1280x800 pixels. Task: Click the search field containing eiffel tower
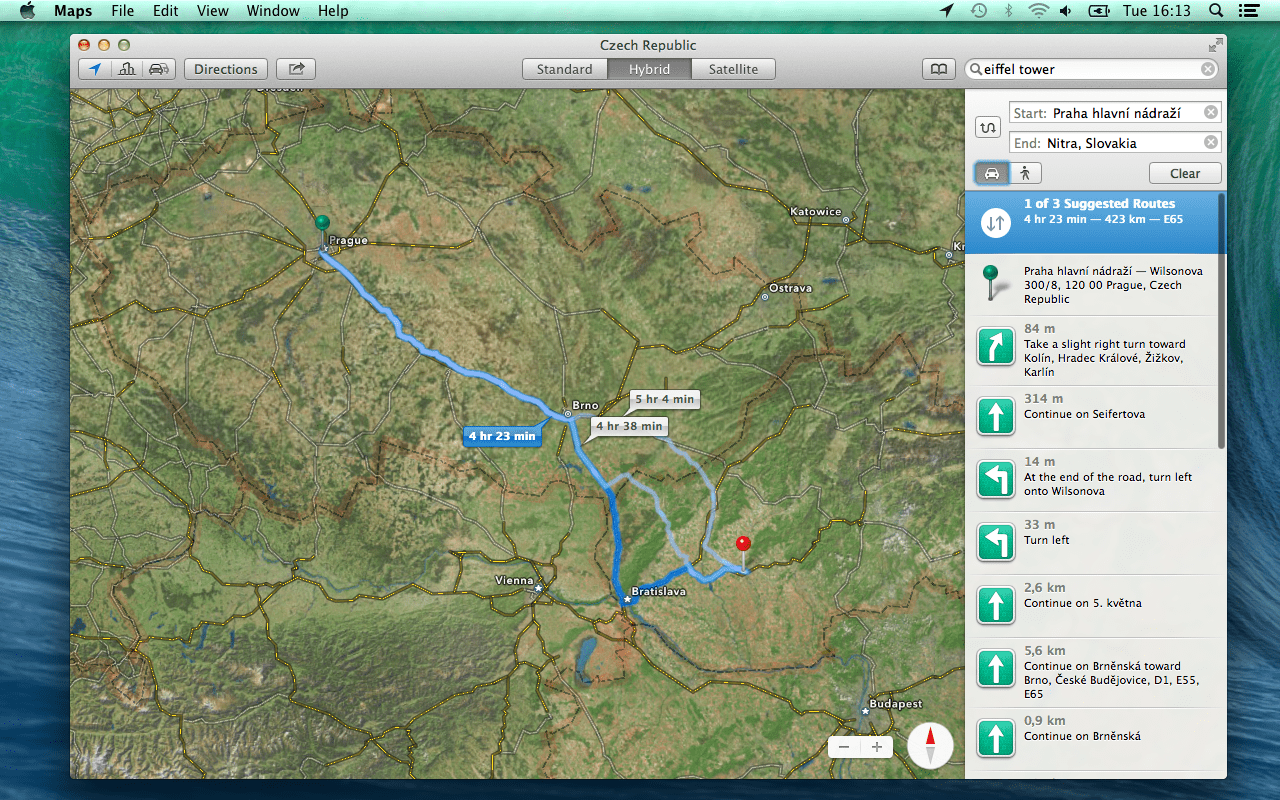coord(1091,69)
